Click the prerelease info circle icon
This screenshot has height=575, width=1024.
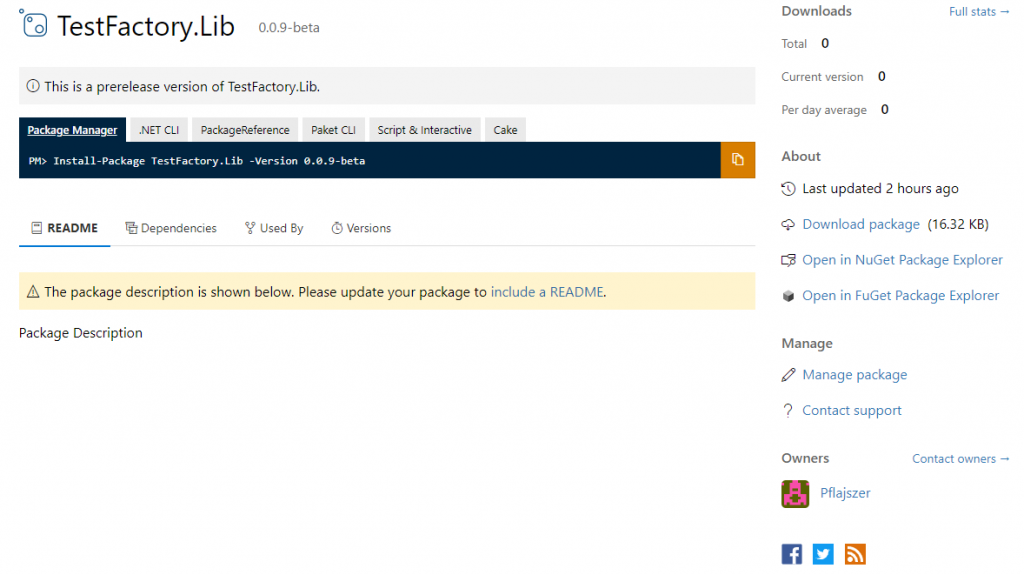(33, 86)
